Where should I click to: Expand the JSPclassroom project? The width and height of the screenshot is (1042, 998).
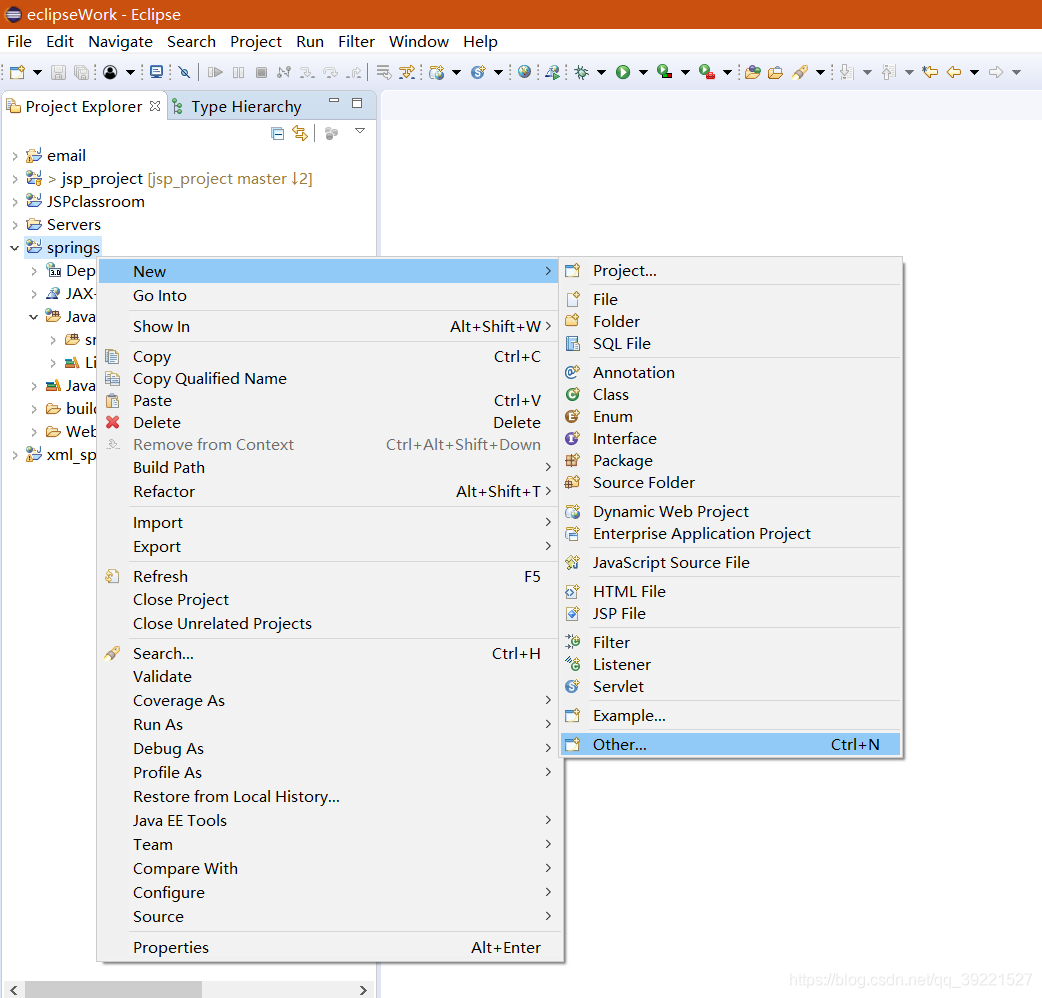(x=15, y=202)
